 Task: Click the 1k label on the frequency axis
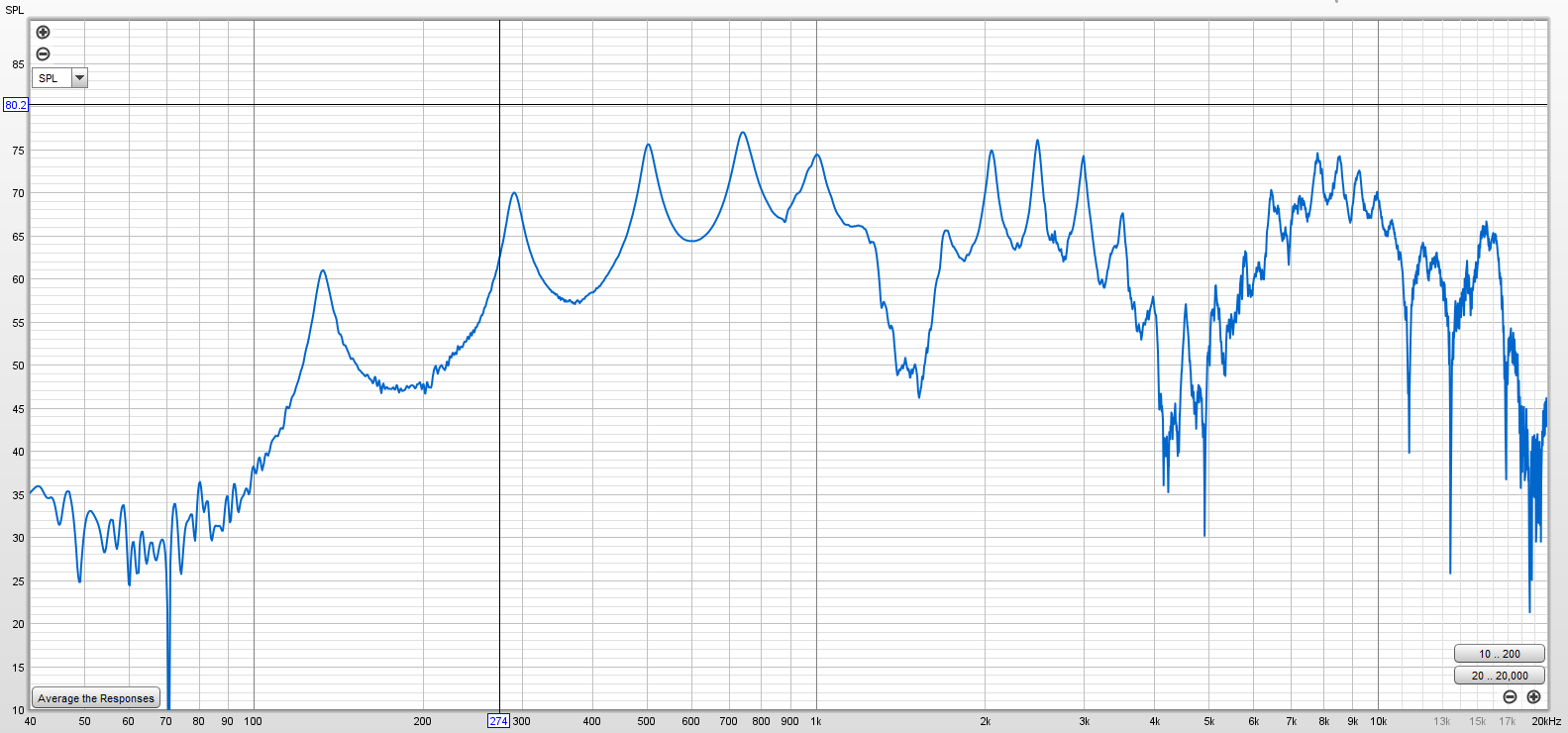click(816, 721)
